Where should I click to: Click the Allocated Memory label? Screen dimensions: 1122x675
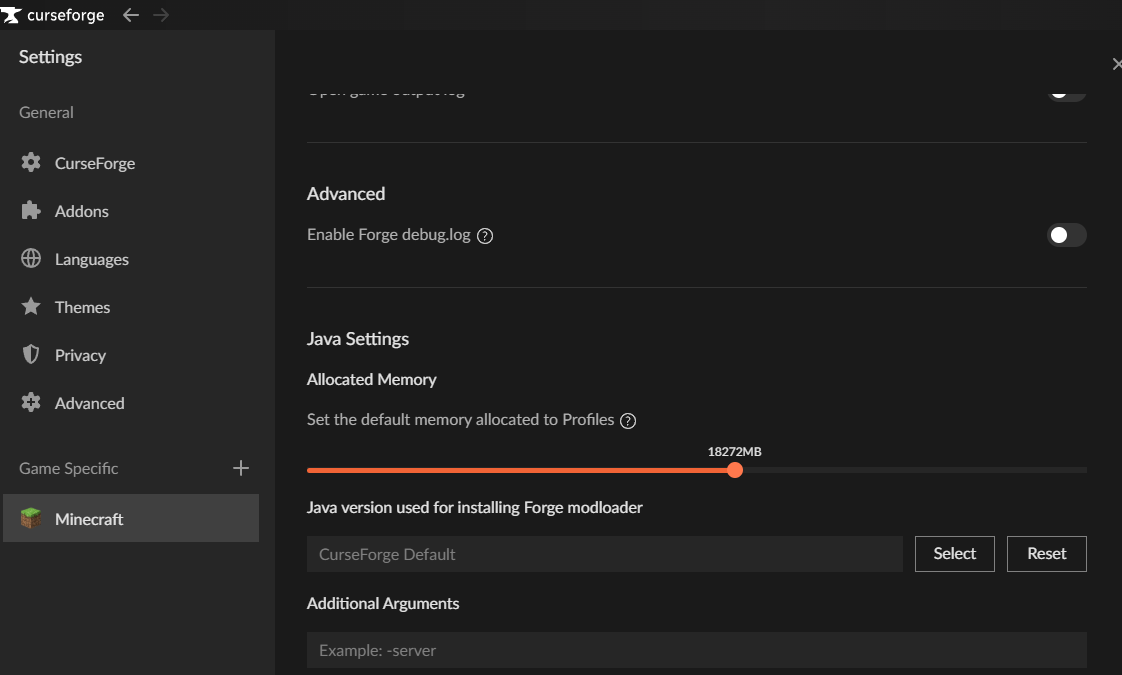(371, 379)
